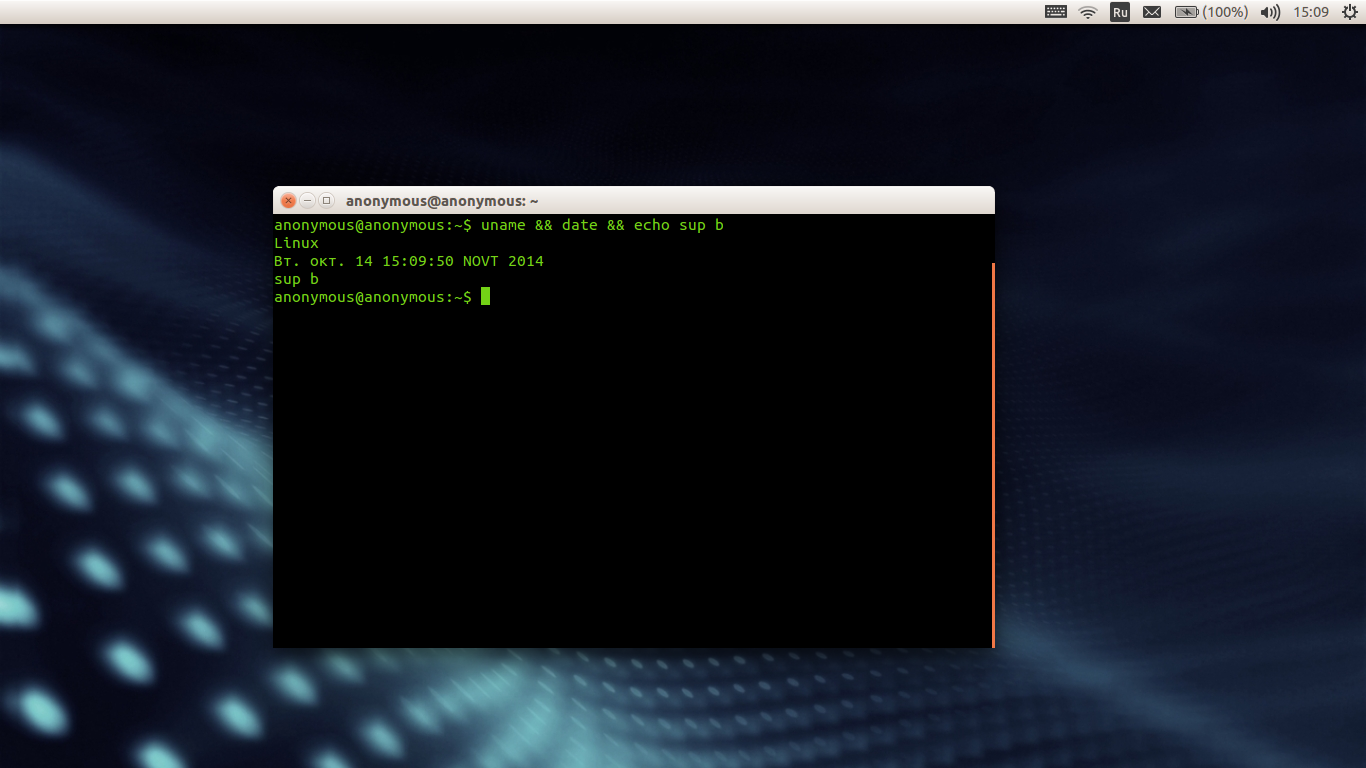Open the system gear session menu

[1349, 12]
